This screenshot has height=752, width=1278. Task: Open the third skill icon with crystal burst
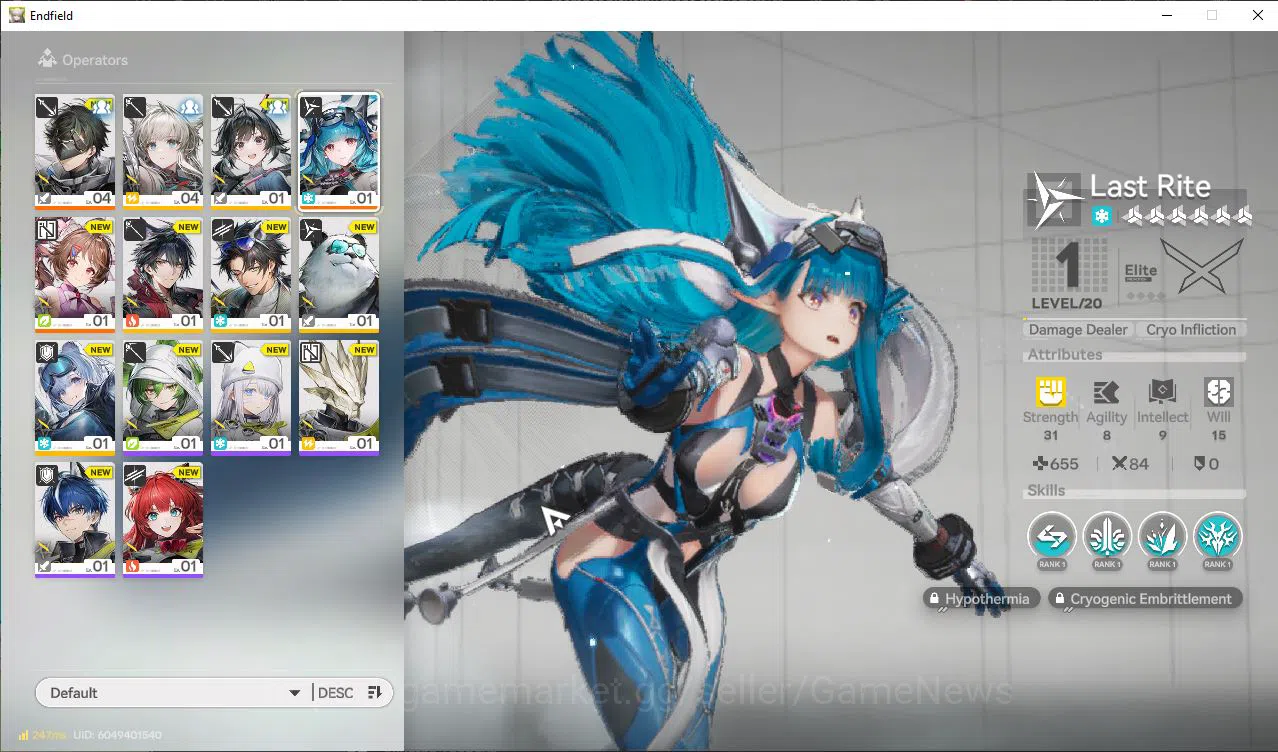click(x=1162, y=536)
